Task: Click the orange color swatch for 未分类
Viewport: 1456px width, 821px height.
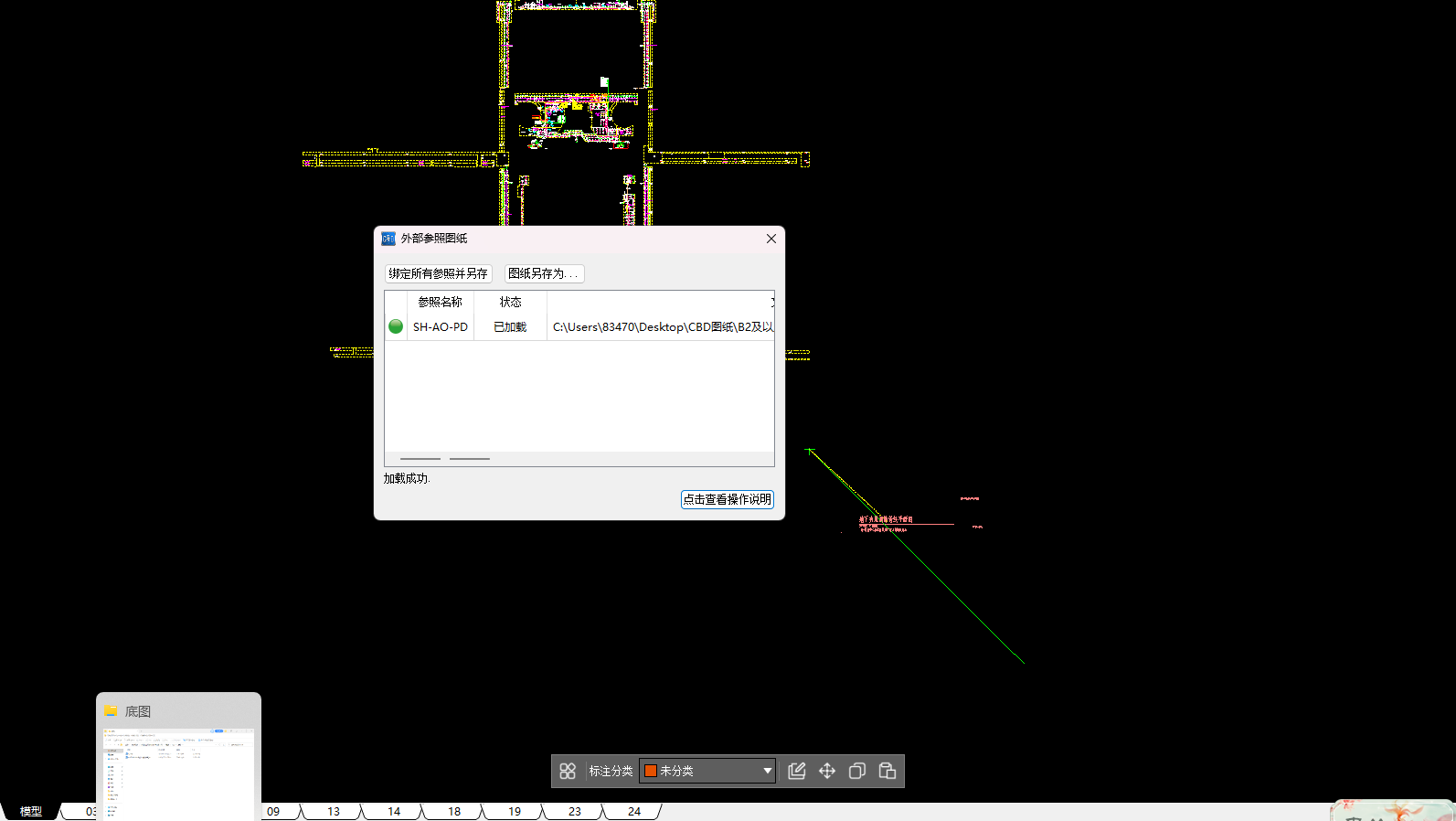Action: point(651,771)
